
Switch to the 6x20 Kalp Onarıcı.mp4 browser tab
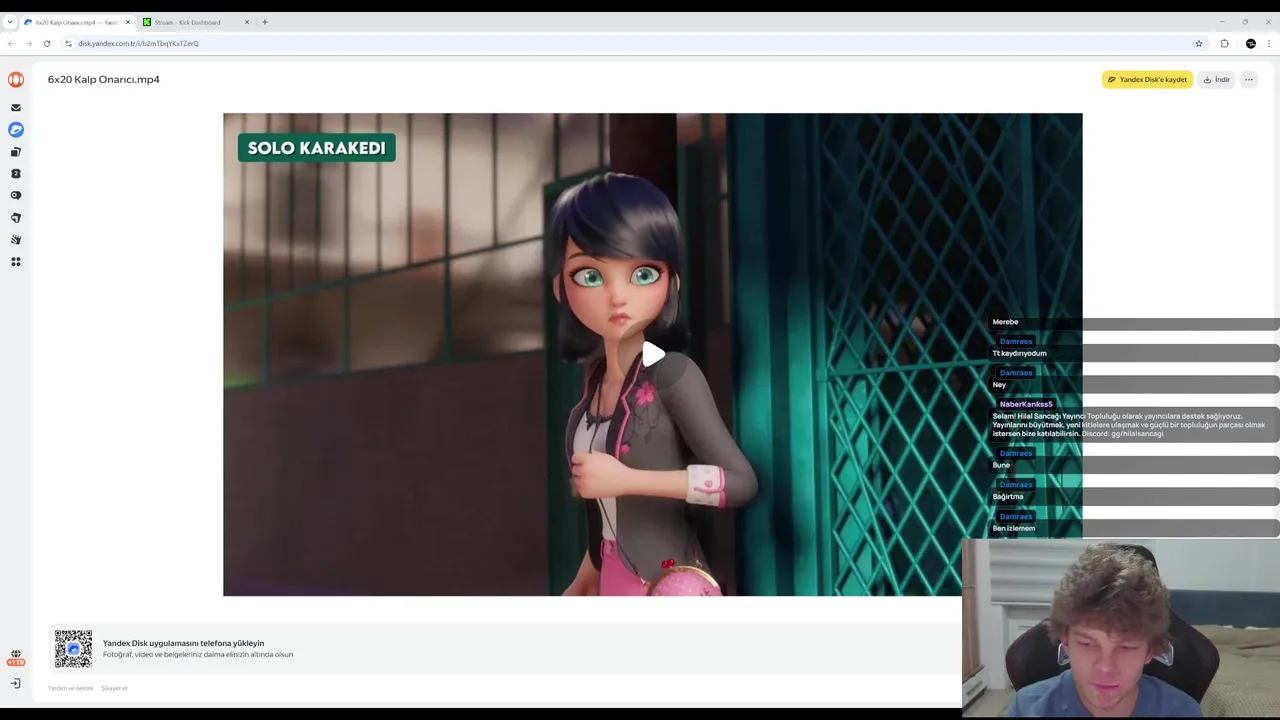tap(76, 22)
